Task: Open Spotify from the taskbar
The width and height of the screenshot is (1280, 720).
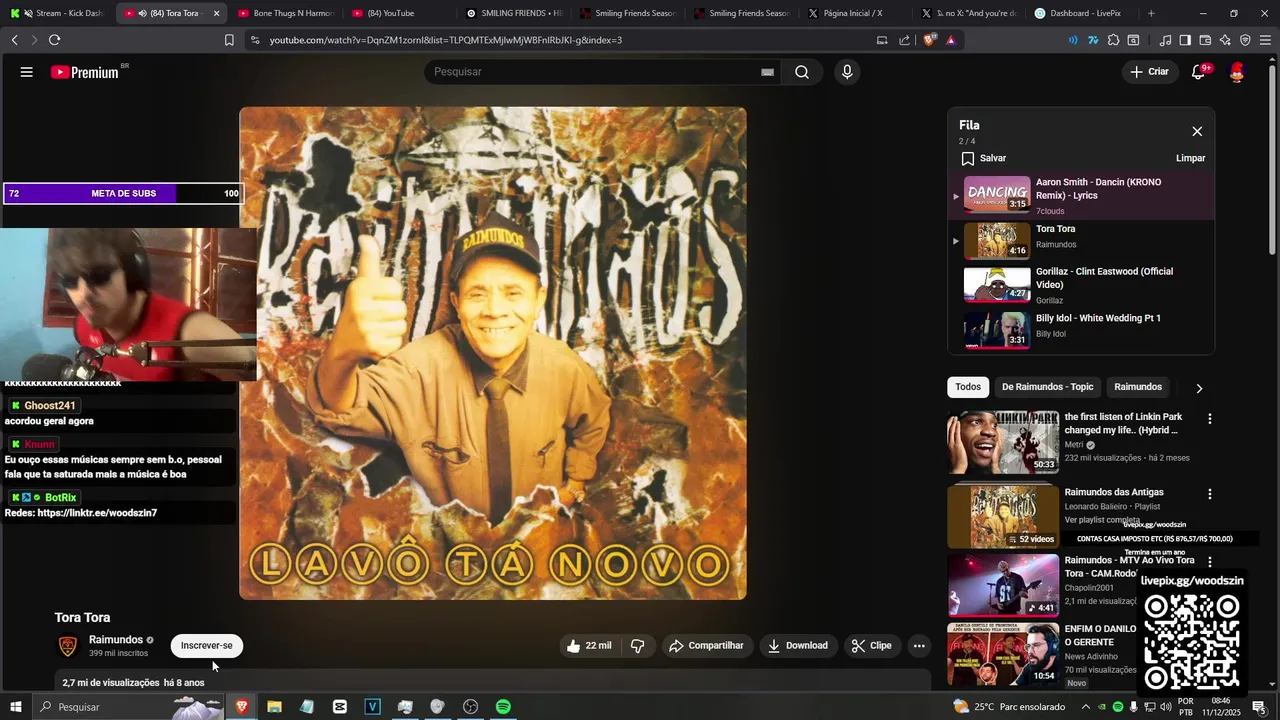Action: pos(503,707)
